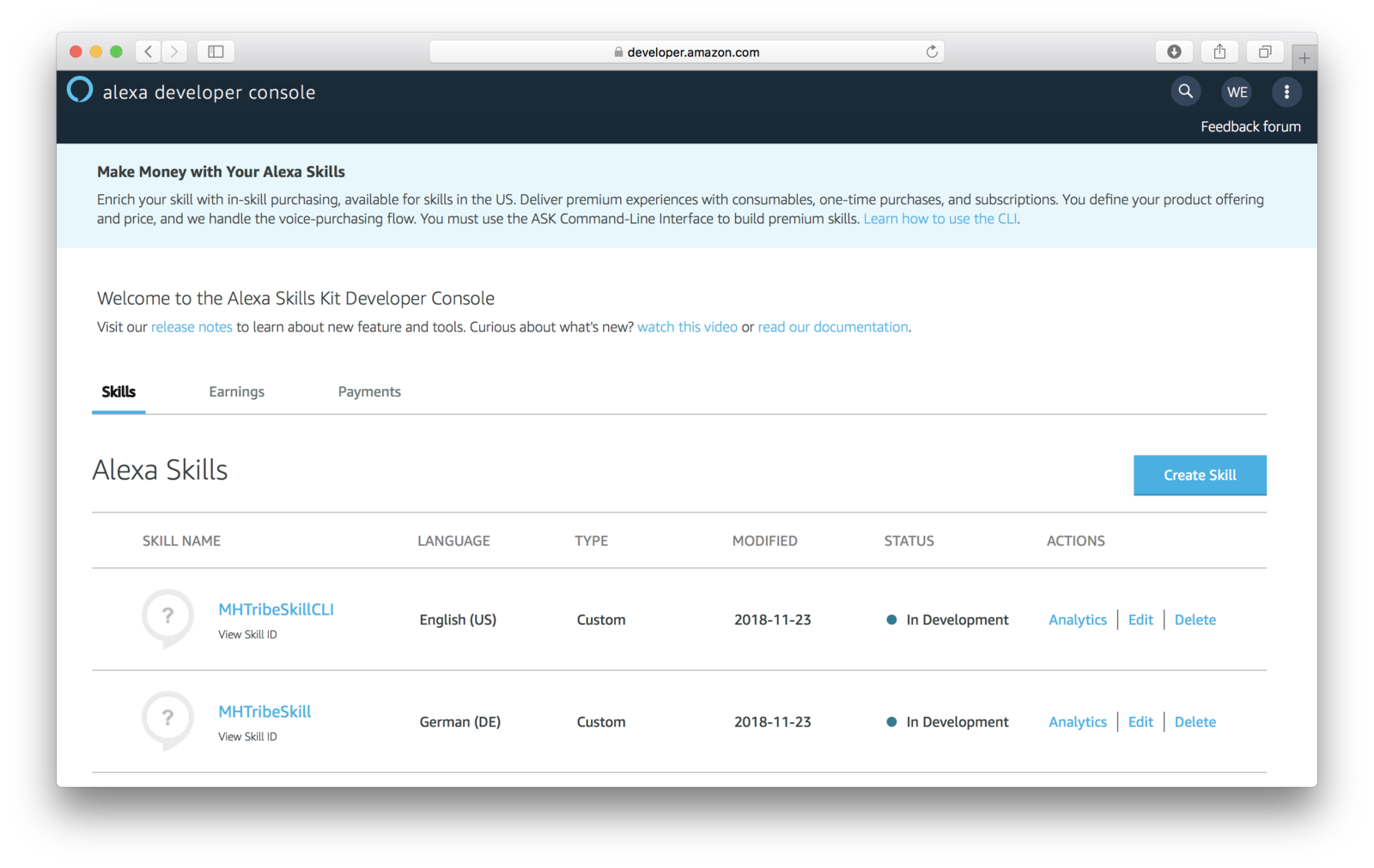Open the watch this video link
Image resolution: width=1374 pixels, height=868 pixels.
click(x=687, y=327)
